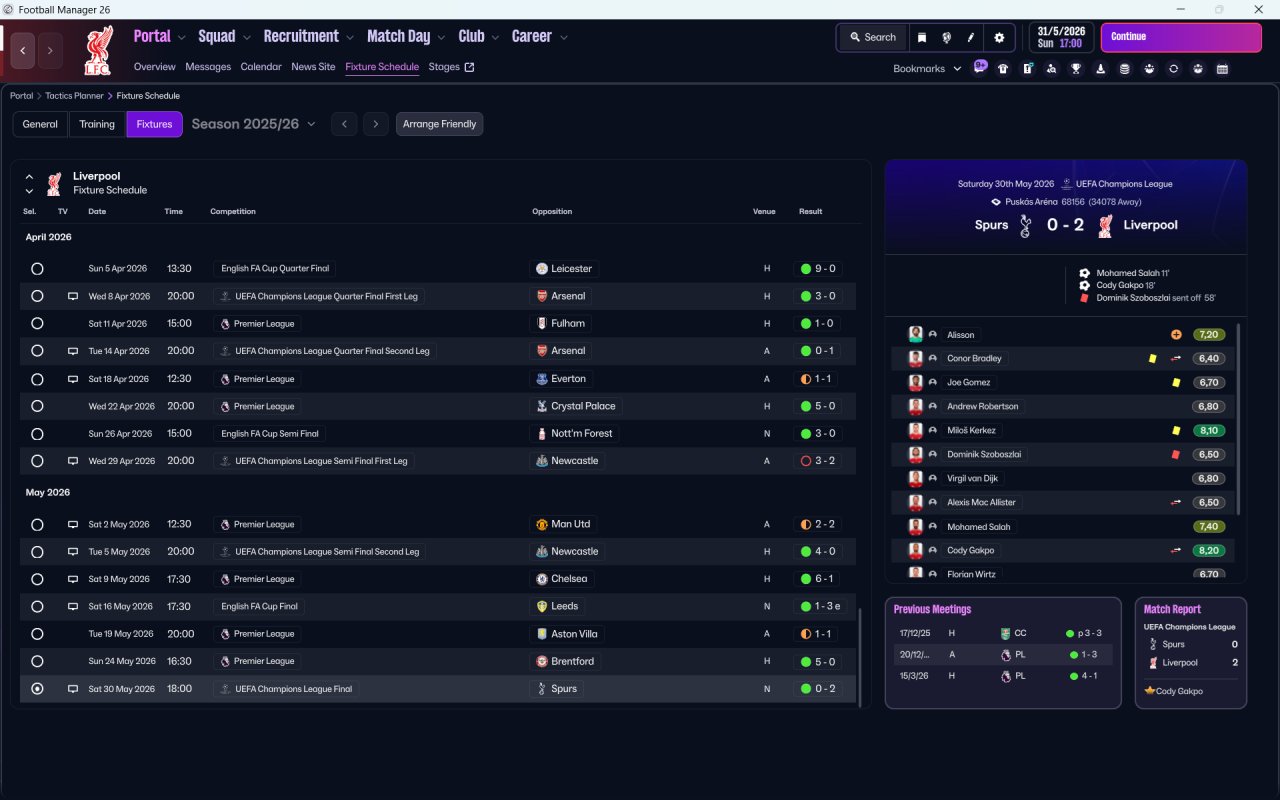Click the TV icon on Spurs final row

click(x=72, y=689)
